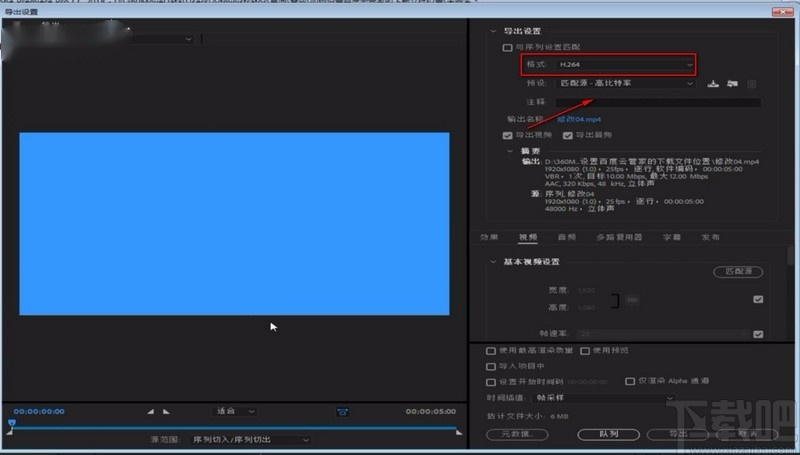Enable 与序列设置匹配 checkbox
Viewport: 800px width, 455px height.
(x=507, y=47)
